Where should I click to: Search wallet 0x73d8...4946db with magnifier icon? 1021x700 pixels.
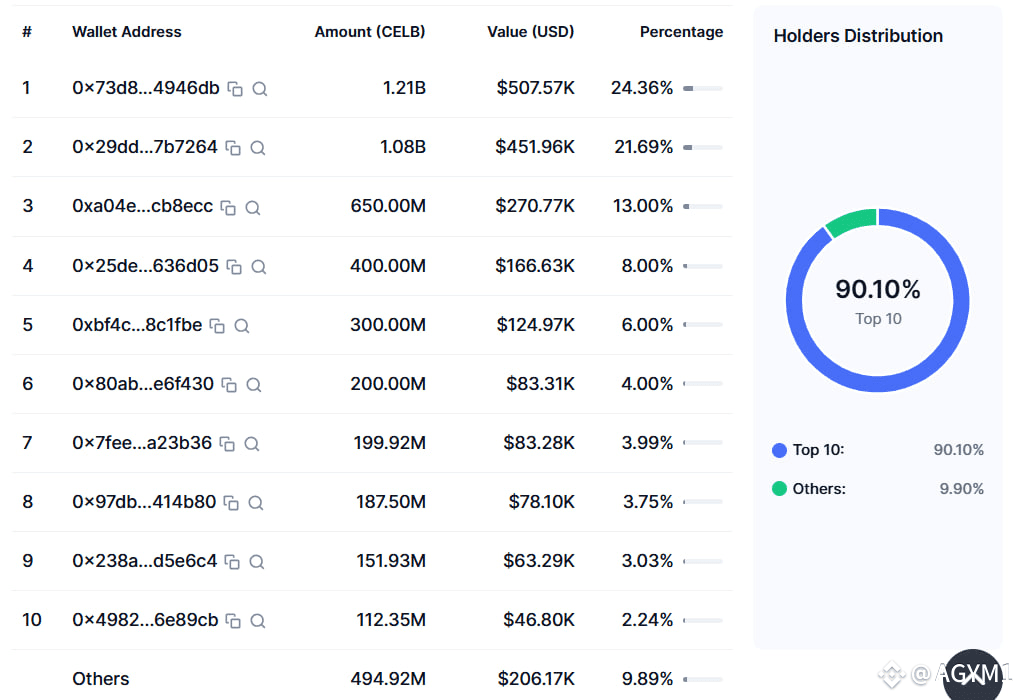tap(259, 89)
